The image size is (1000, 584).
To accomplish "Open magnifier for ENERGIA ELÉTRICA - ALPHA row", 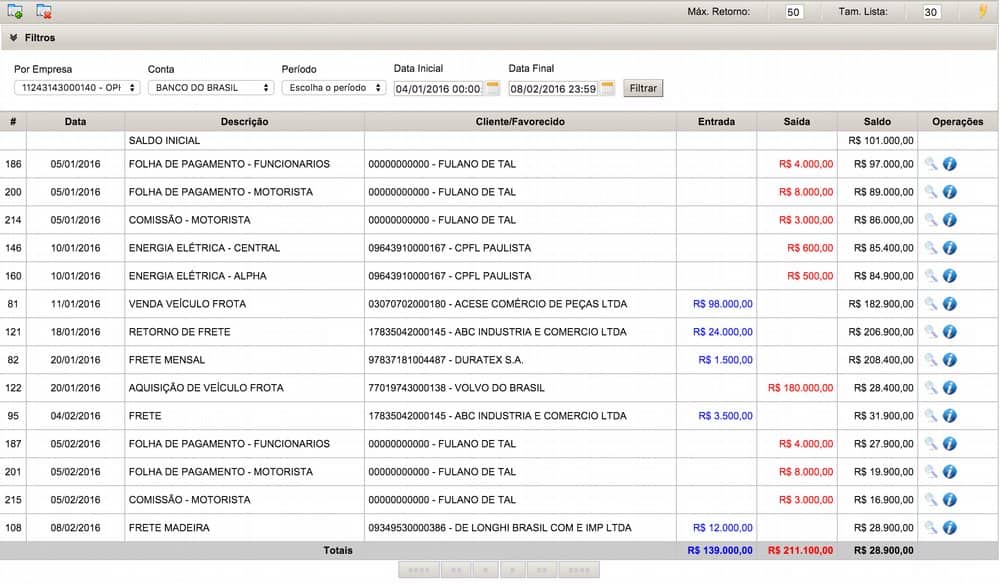I will point(931,276).
